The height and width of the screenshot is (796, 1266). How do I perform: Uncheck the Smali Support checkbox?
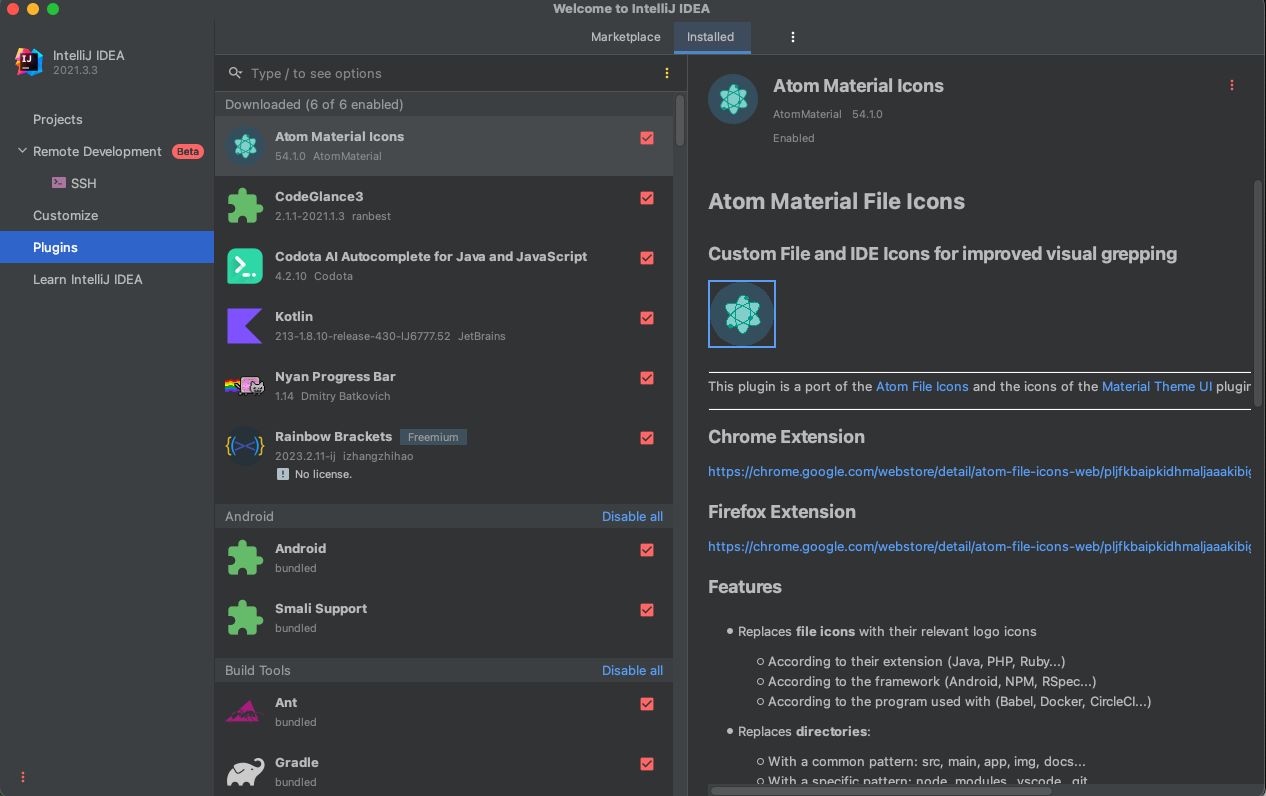coord(647,610)
